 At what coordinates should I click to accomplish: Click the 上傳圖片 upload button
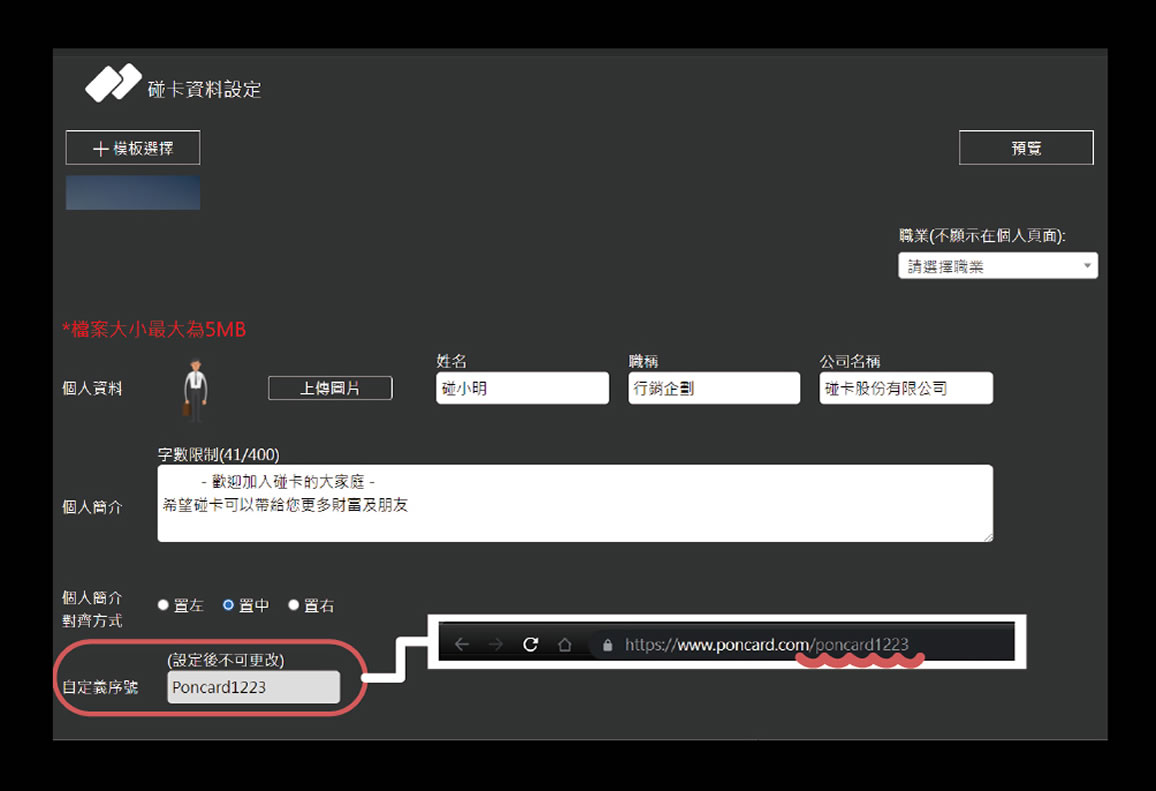(x=330, y=388)
